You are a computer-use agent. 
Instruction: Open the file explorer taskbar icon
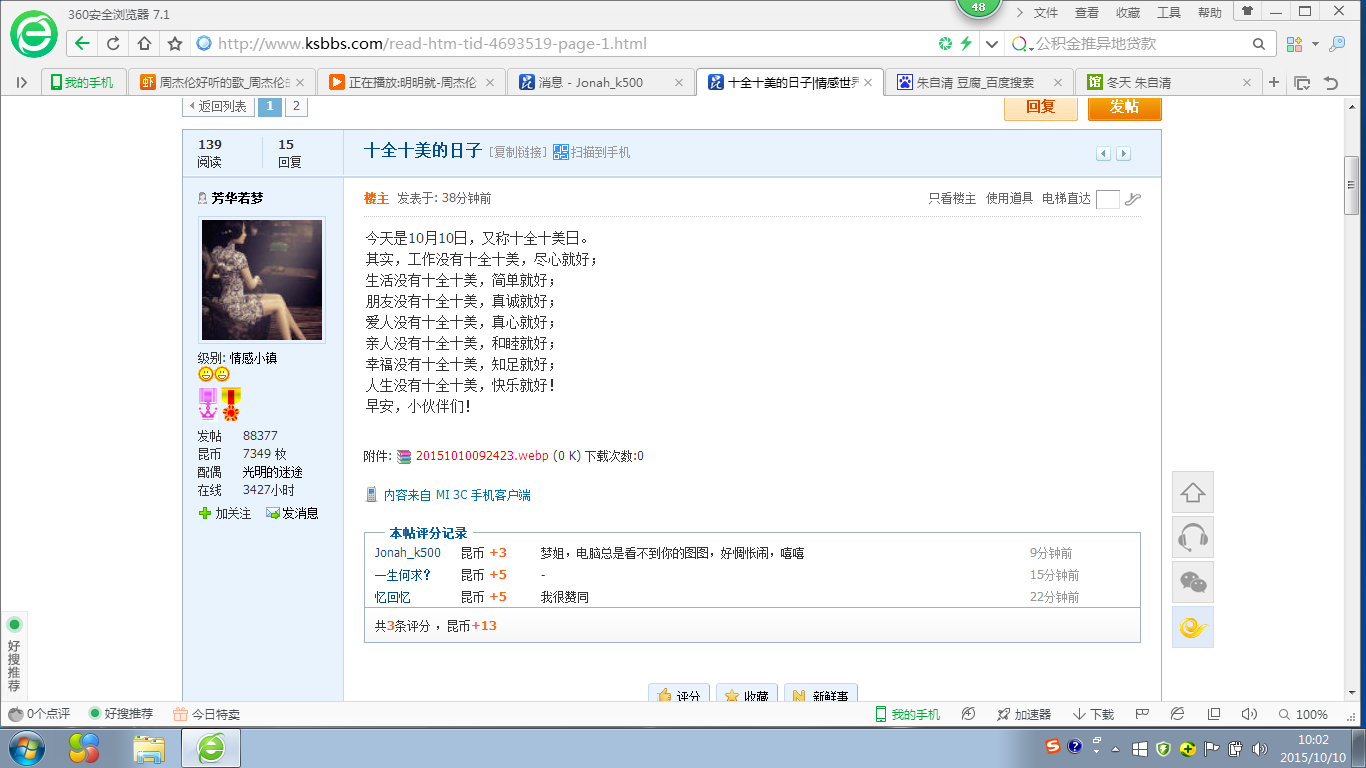150,748
